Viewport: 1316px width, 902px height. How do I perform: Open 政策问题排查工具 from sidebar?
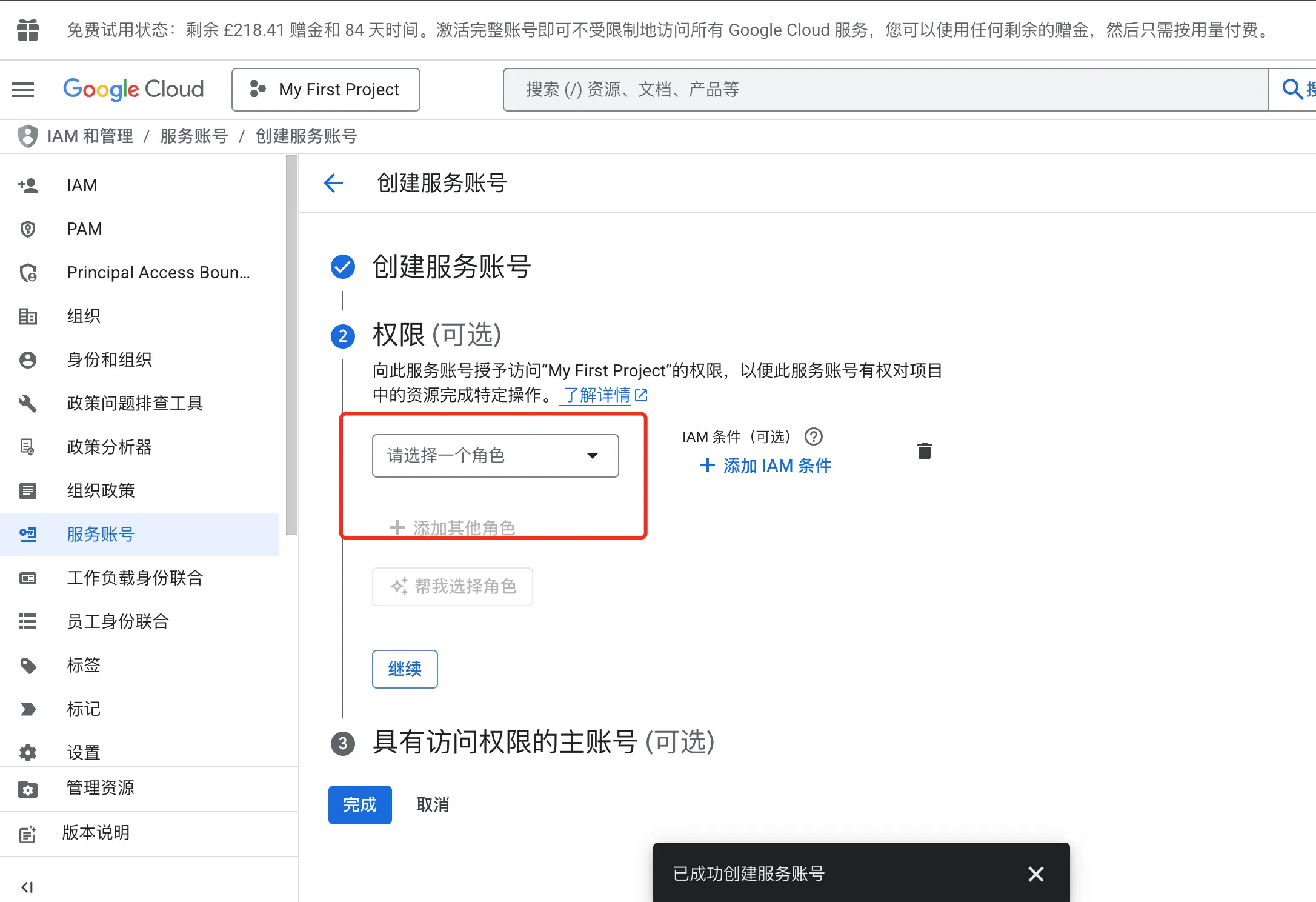[135, 403]
